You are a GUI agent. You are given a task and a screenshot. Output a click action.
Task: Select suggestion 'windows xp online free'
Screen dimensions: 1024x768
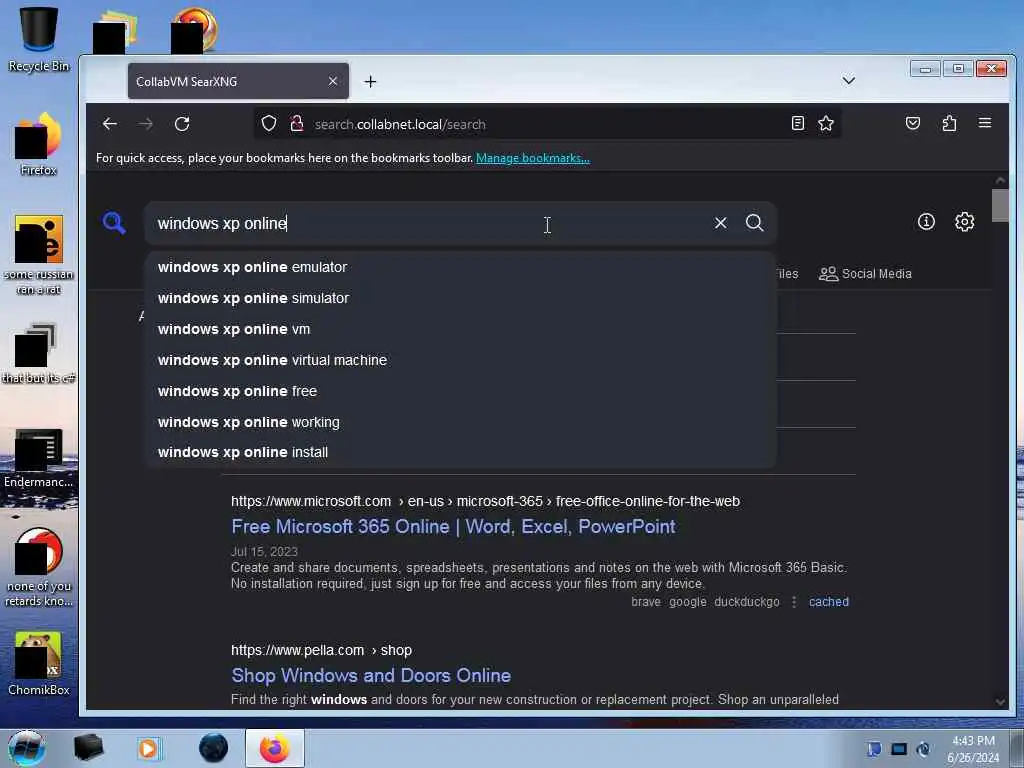coord(460,391)
